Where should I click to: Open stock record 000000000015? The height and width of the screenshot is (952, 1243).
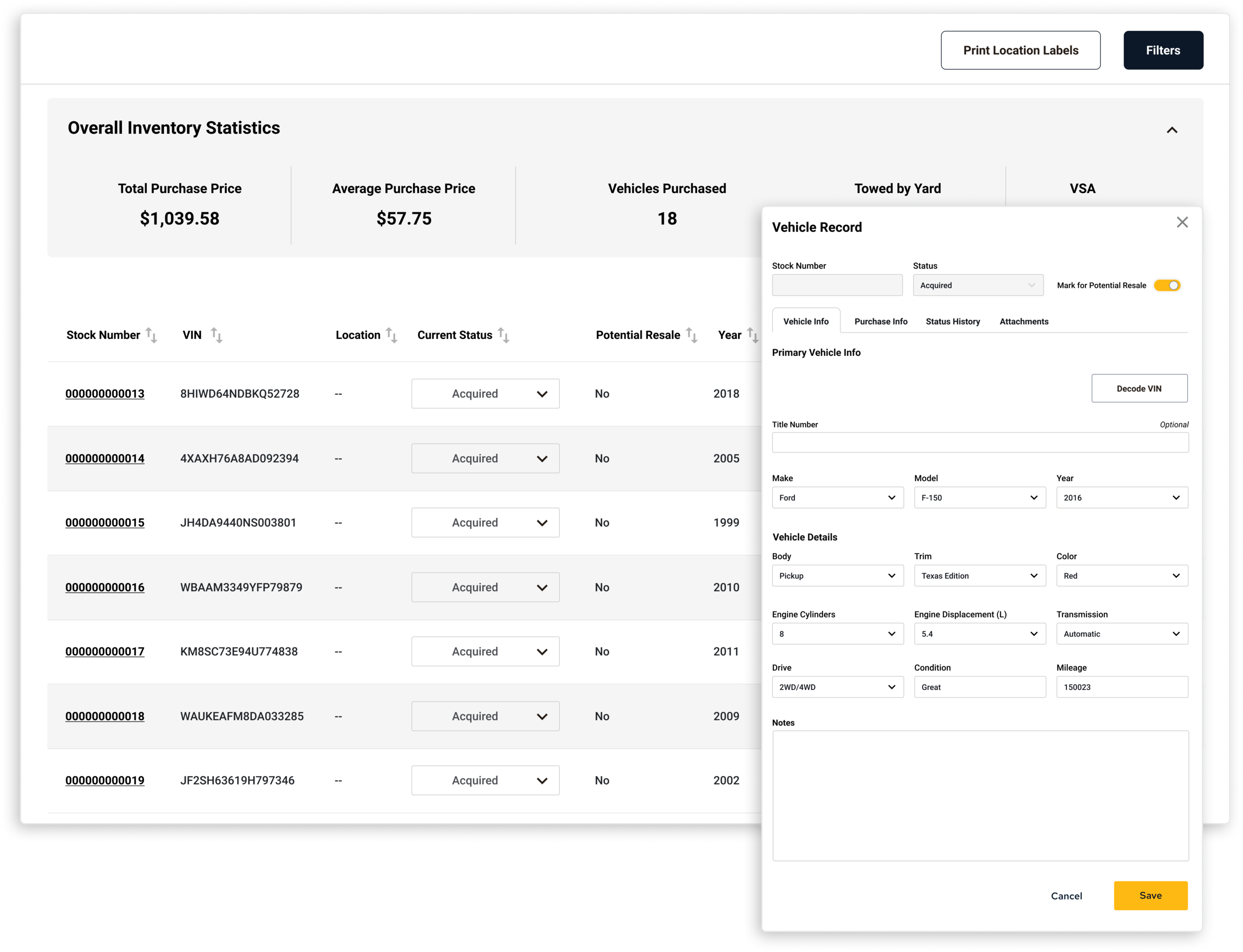pos(105,522)
